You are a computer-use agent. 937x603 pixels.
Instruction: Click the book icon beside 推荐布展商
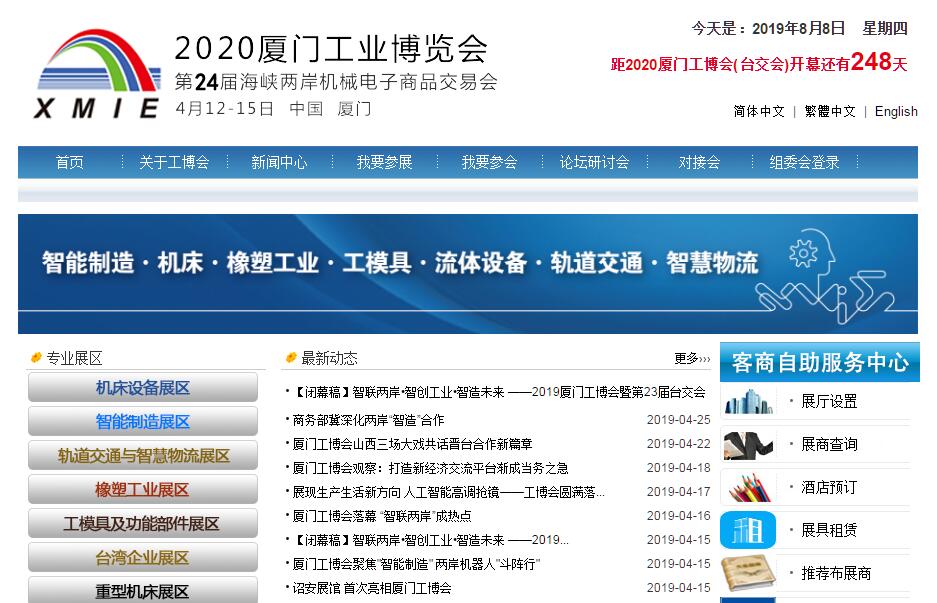click(748, 572)
